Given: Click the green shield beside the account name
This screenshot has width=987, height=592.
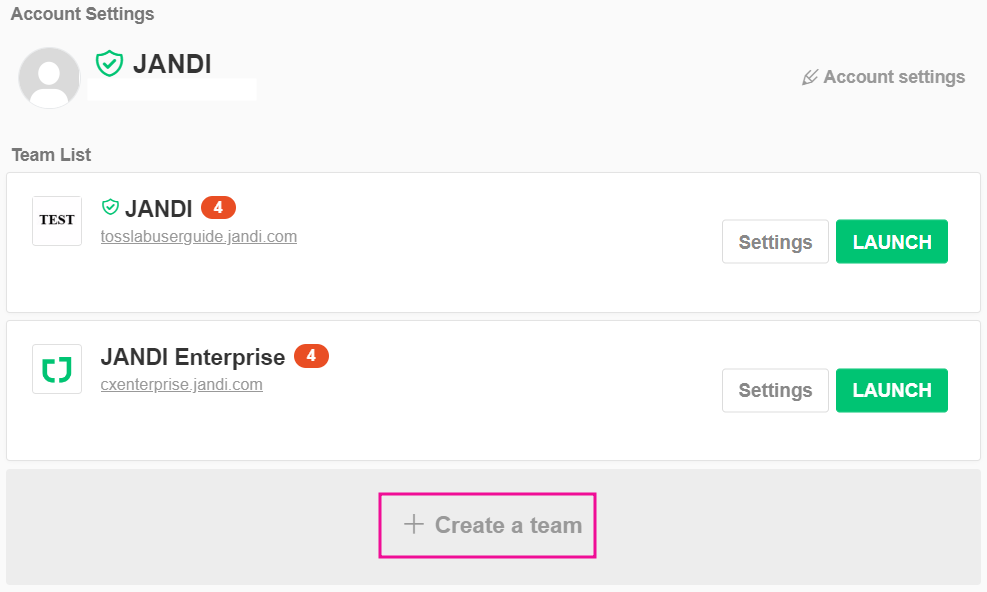Looking at the screenshot, I should click(109, 64).
